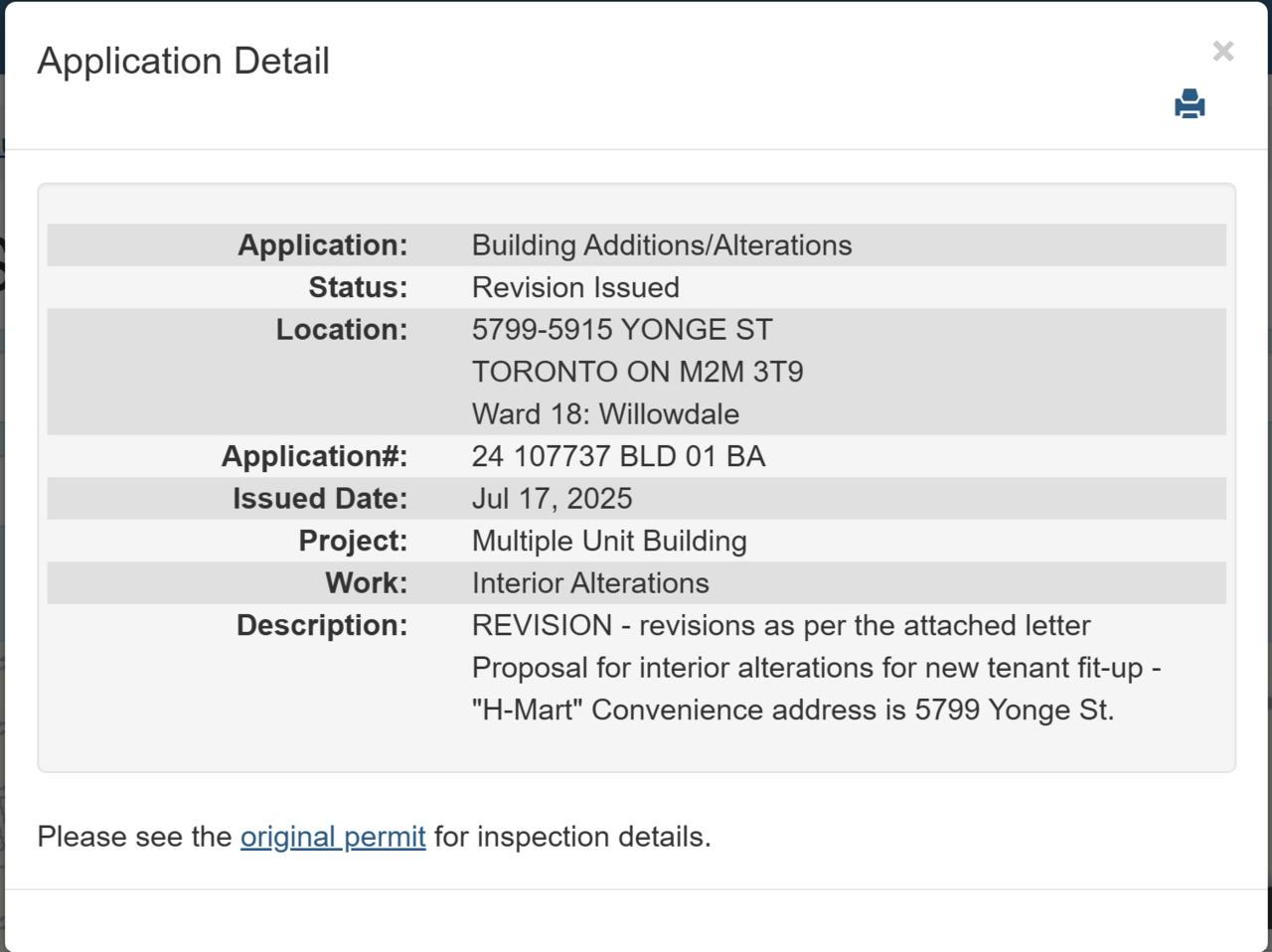Click the printer icon to print details
Image resolution: width=1272 pixels, height=952 pixels.
(x=1190, y=103)
